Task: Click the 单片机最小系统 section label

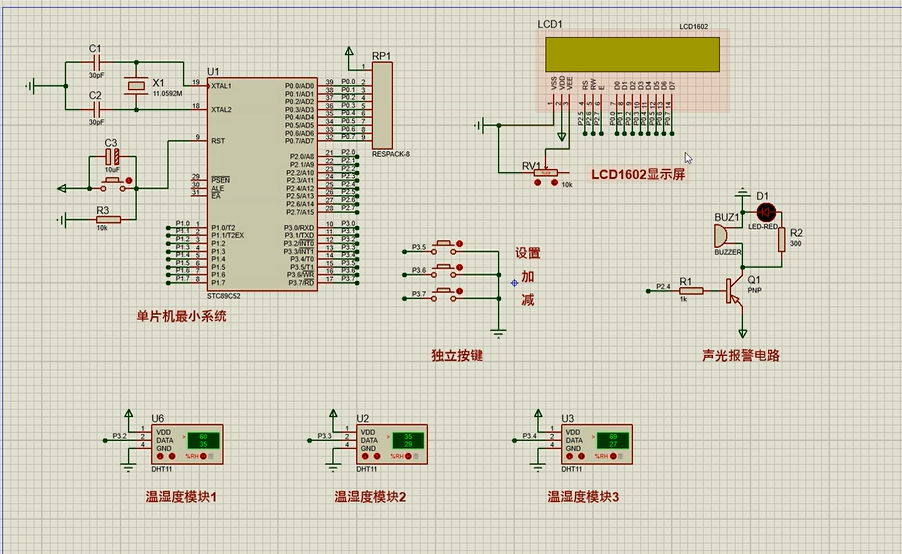Action: pyautogui.click(x=182, y=316)
